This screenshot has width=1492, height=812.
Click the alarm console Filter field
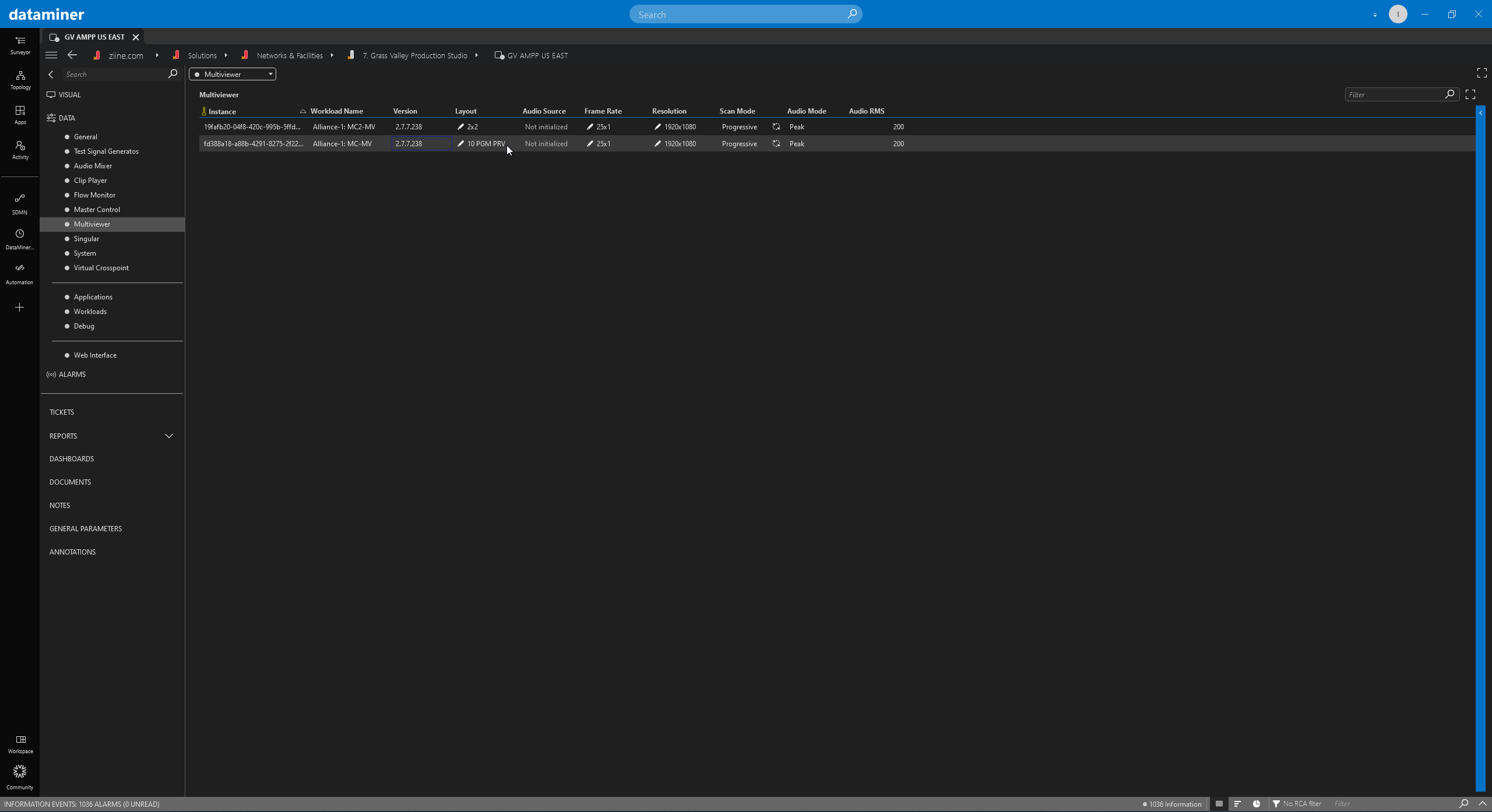pyautogui.click(x=1393, y=804)
